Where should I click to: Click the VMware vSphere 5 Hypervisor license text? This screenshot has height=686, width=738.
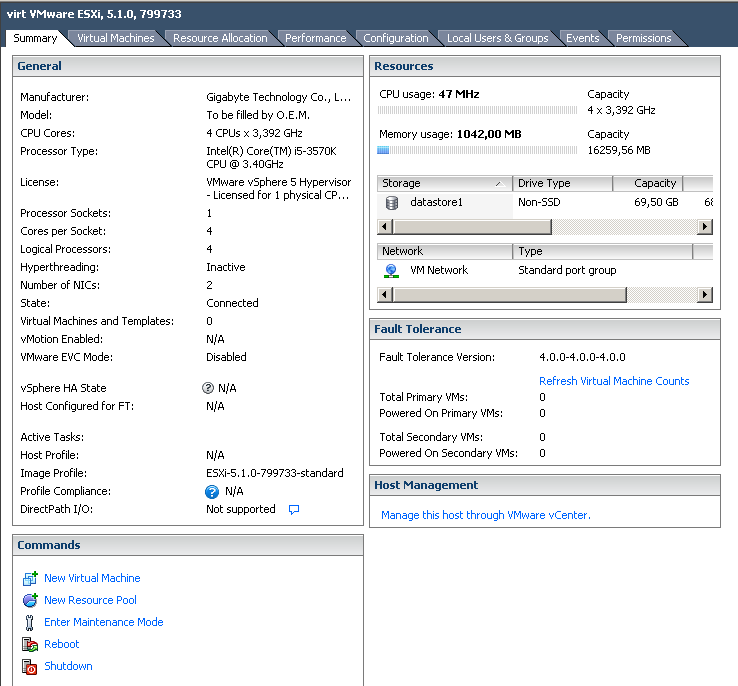279,189
